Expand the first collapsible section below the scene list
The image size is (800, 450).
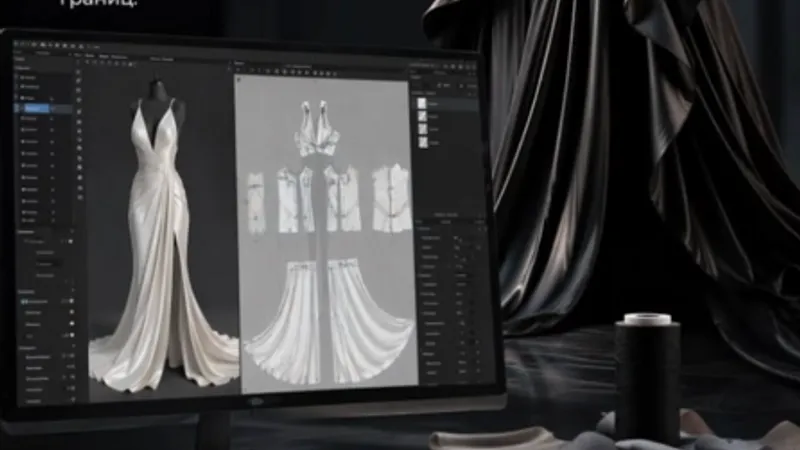(20, 232)
